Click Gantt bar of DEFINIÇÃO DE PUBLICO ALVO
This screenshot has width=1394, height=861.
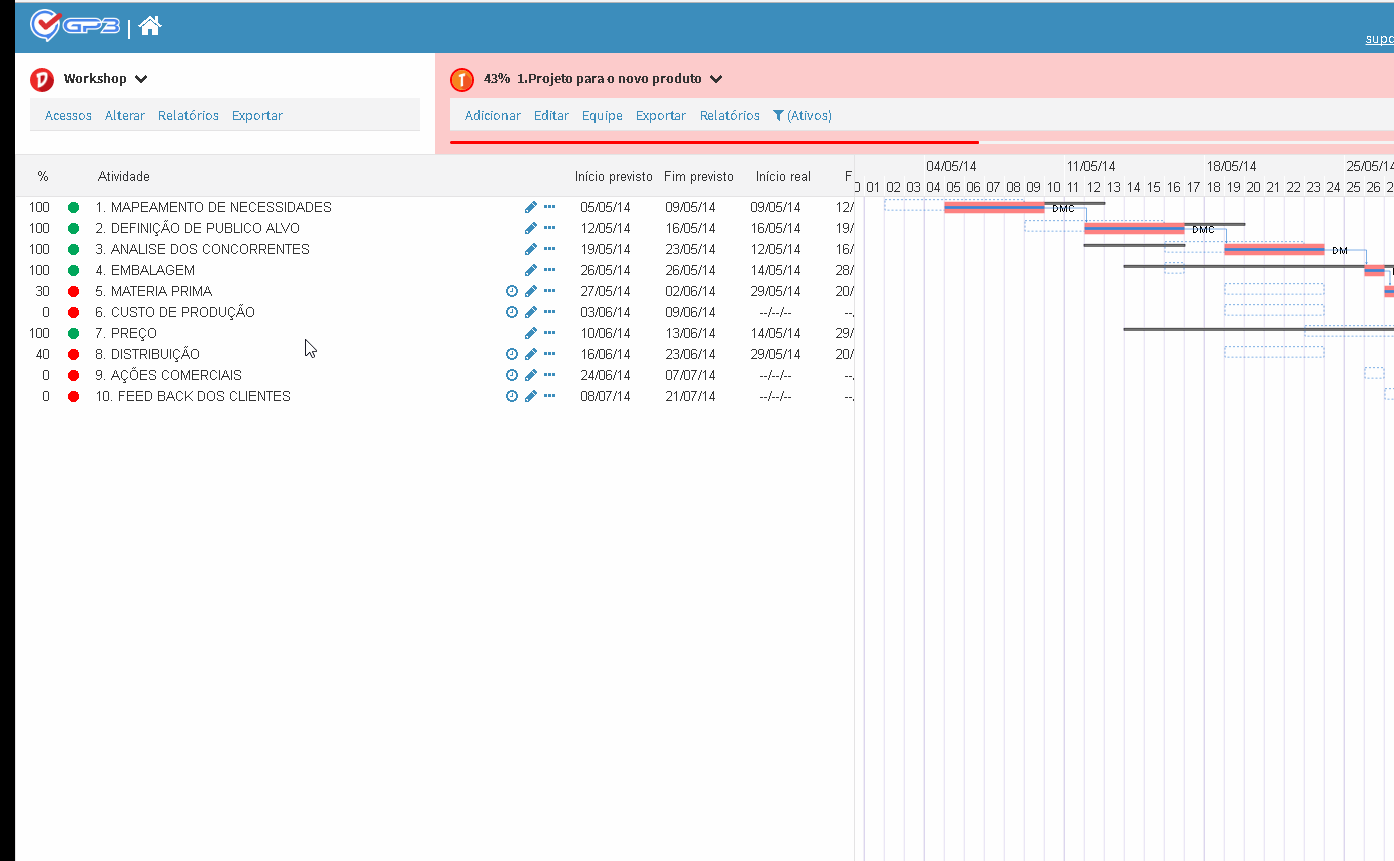(1134, 229)
